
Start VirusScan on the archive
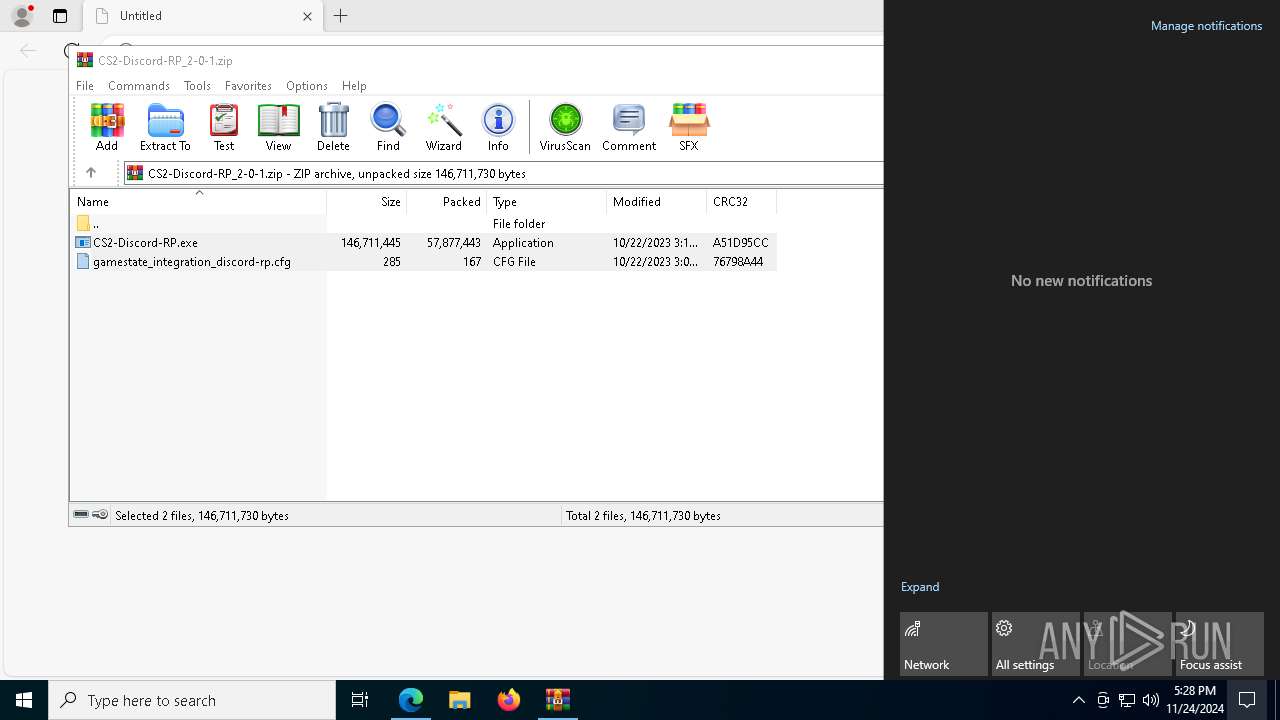tap(565, 127)
